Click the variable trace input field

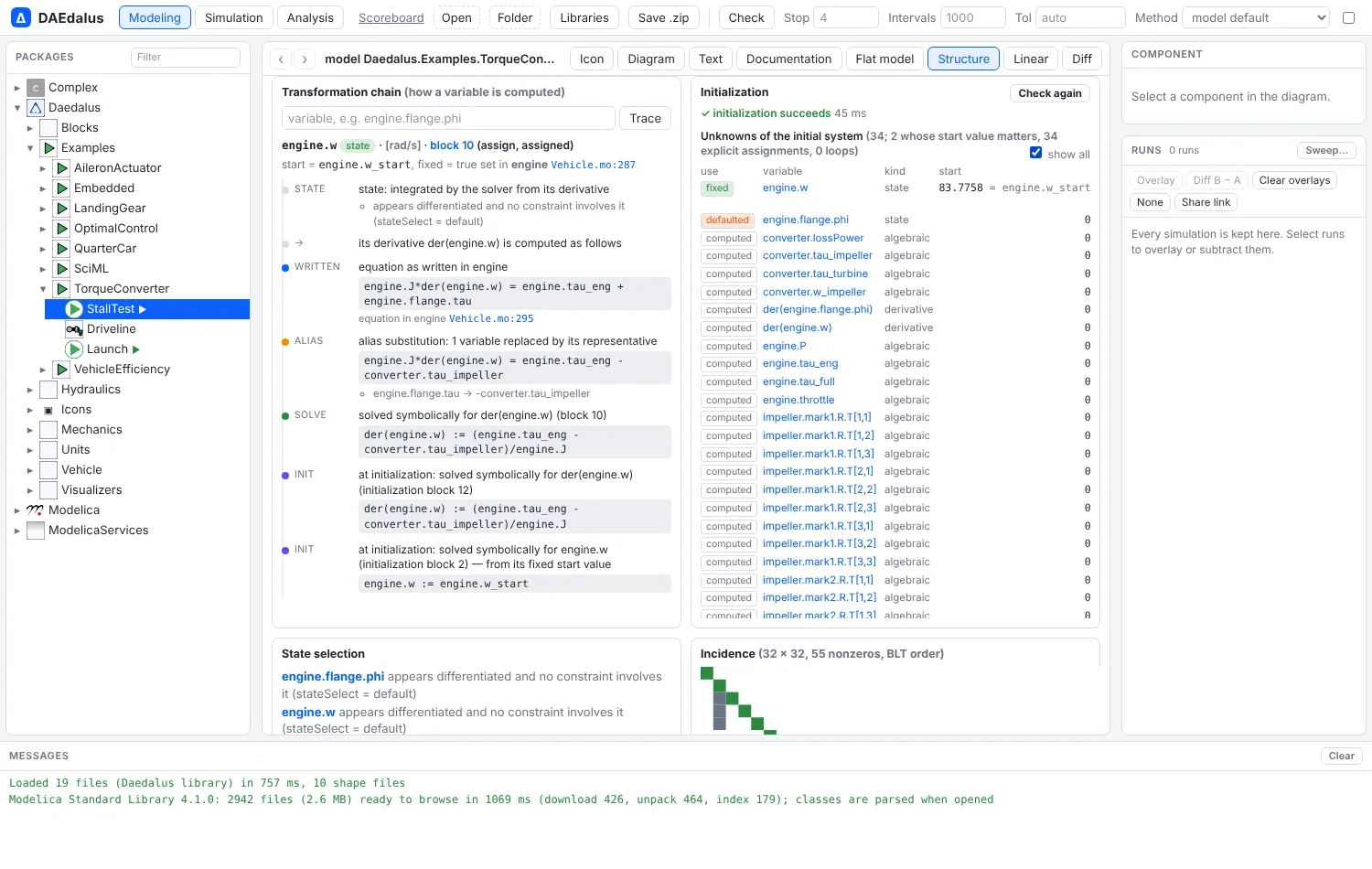click(448, 119)
